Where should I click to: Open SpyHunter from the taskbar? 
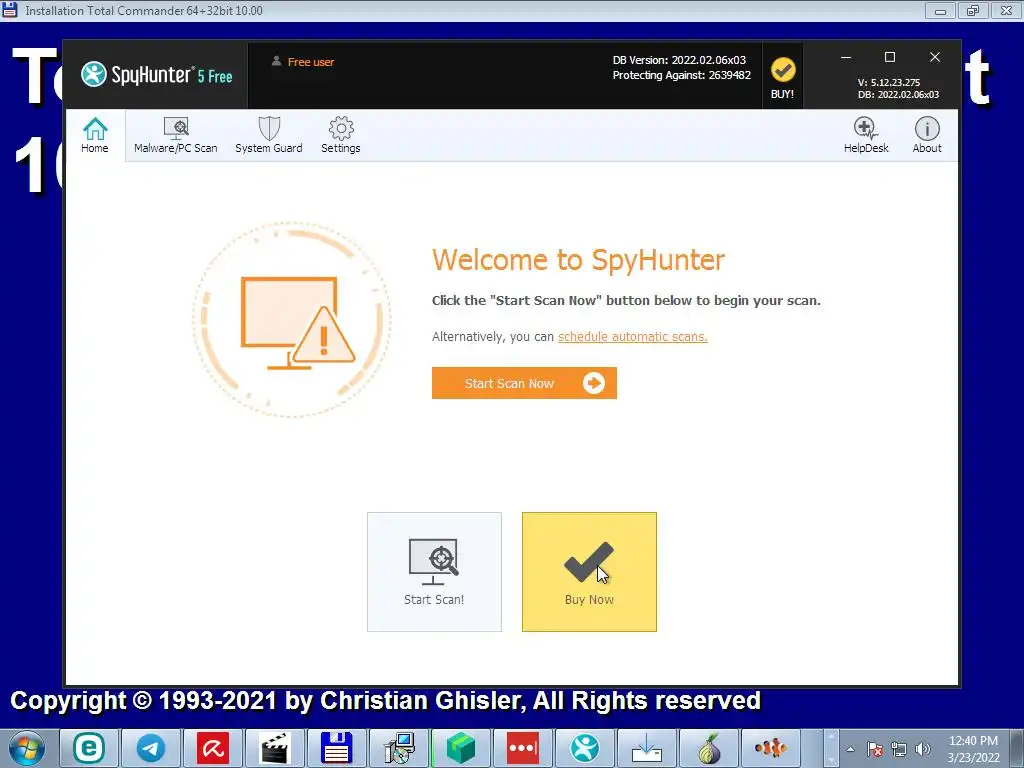(x=585, y=748)
